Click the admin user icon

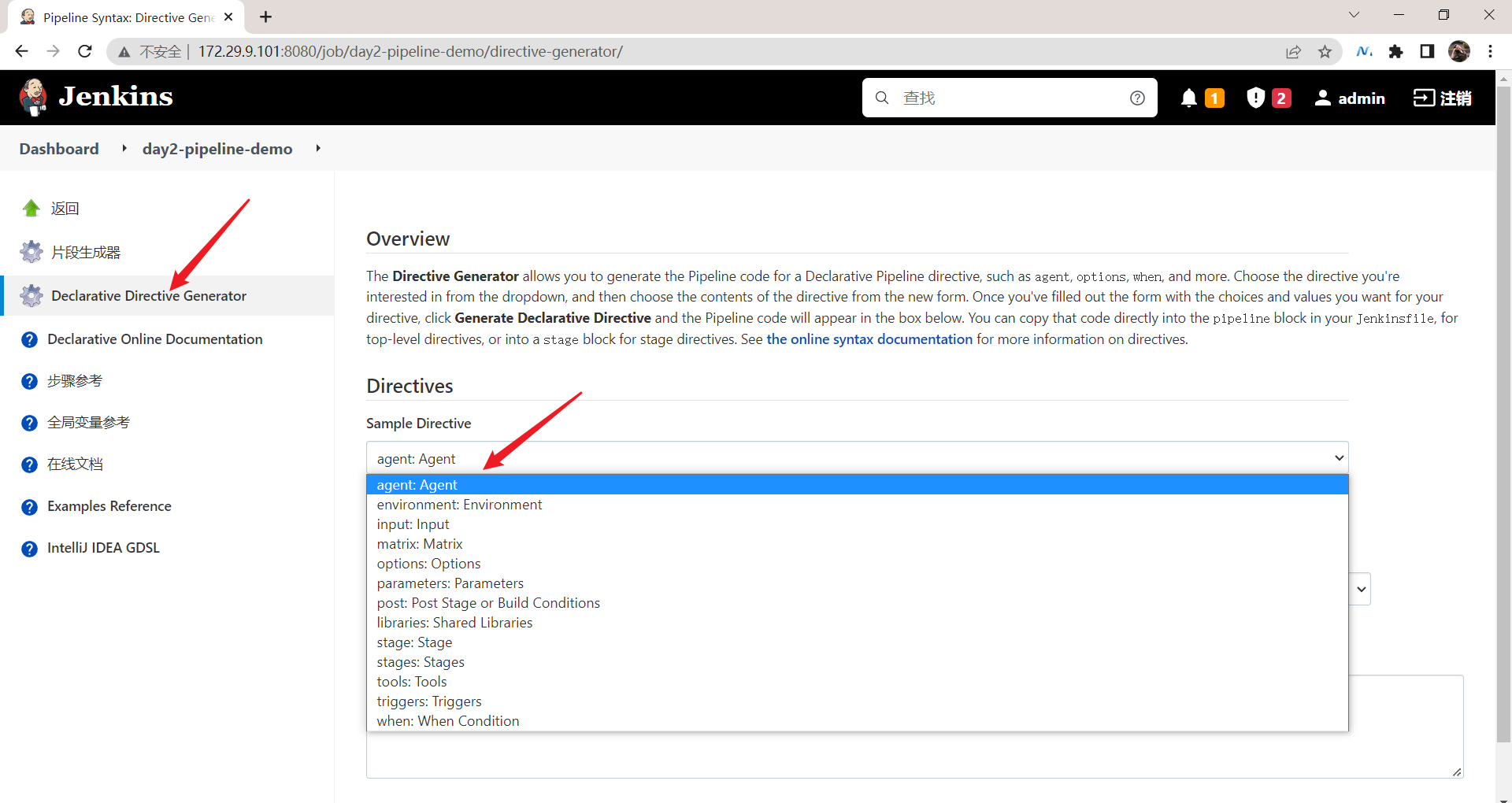coord(1323,98)
